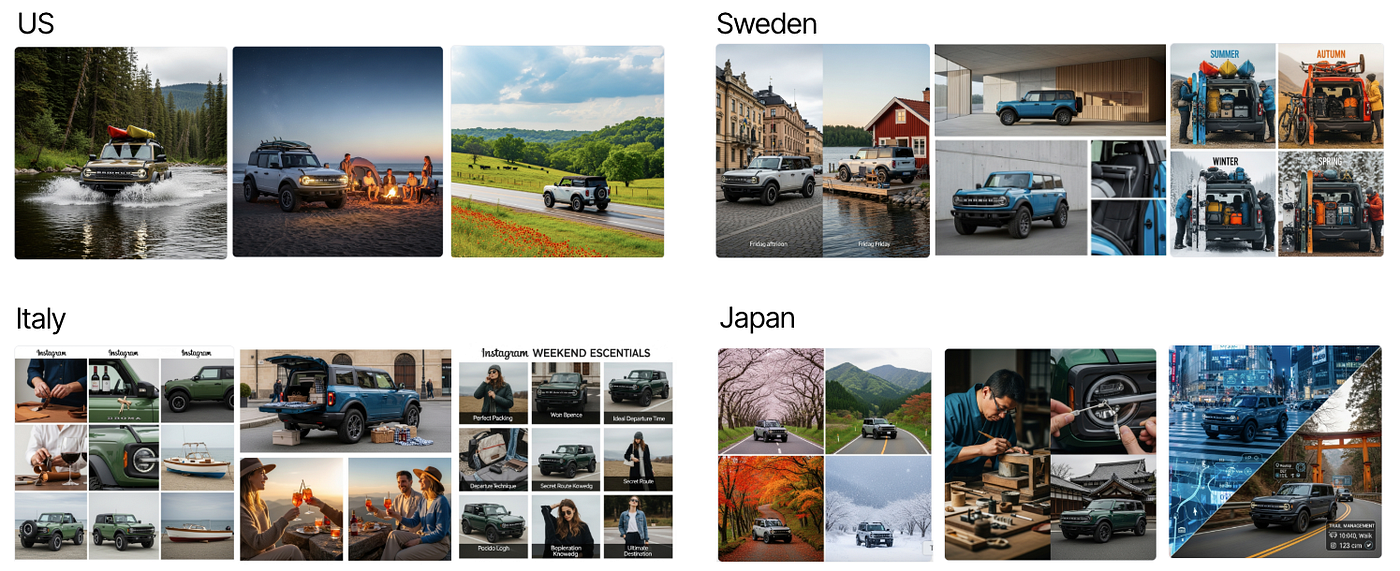Click the "WEEKEND ESCENTIALS" title
This screenshot has height=571, width=1400.
(591, 353)
